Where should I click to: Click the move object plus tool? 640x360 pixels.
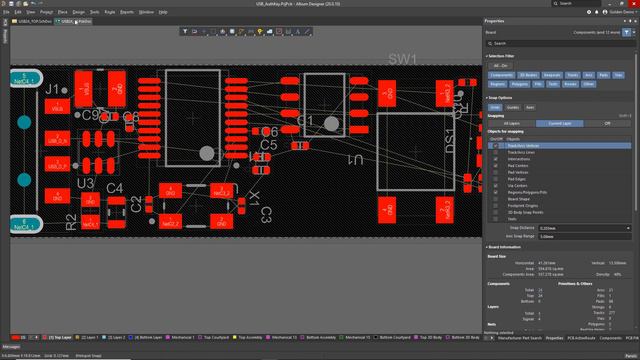coord(204,31)
